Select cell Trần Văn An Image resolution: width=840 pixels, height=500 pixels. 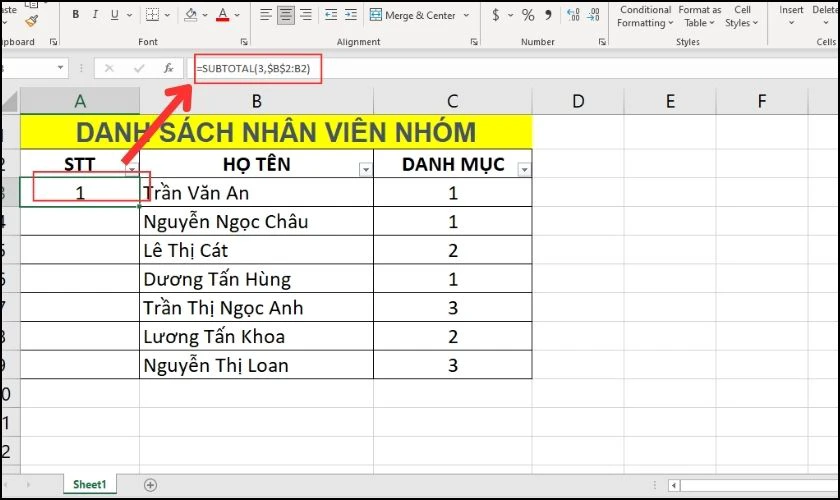coord(256,192)
